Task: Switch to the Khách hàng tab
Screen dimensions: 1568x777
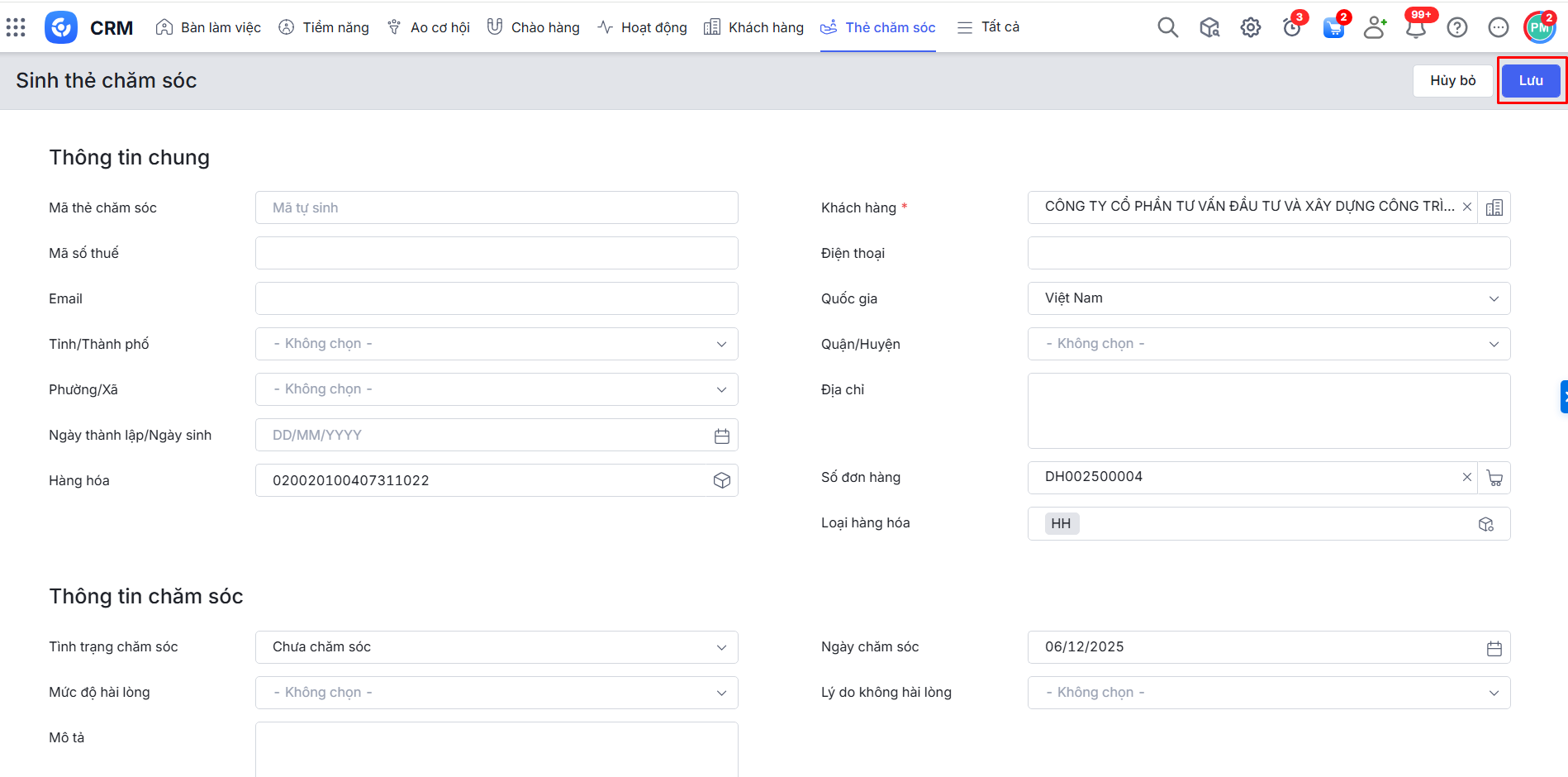Action: [753, 27]
